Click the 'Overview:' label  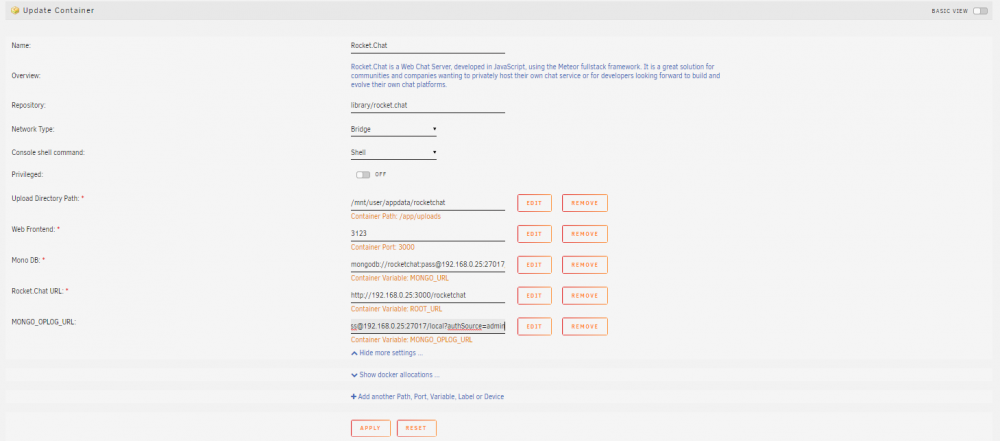tap(26, 76)
